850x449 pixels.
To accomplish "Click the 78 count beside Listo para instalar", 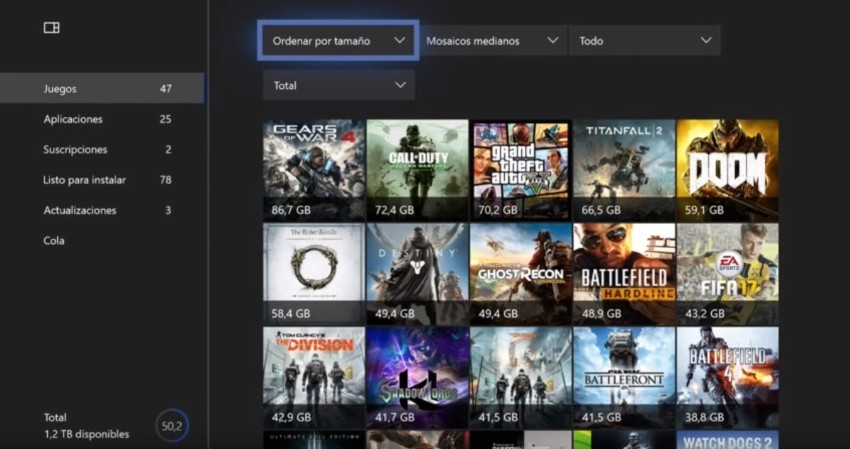I will click(x=166, y=179).
